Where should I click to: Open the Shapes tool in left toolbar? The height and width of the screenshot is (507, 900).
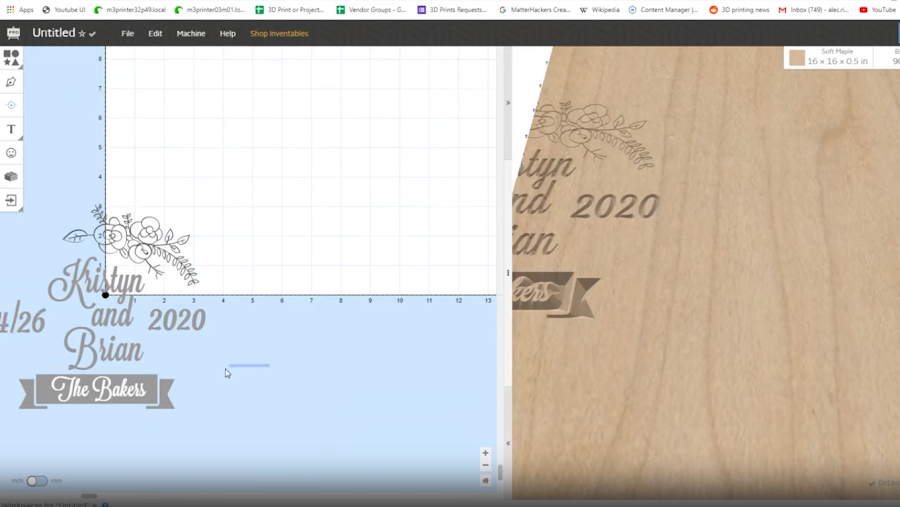[11, 57]
